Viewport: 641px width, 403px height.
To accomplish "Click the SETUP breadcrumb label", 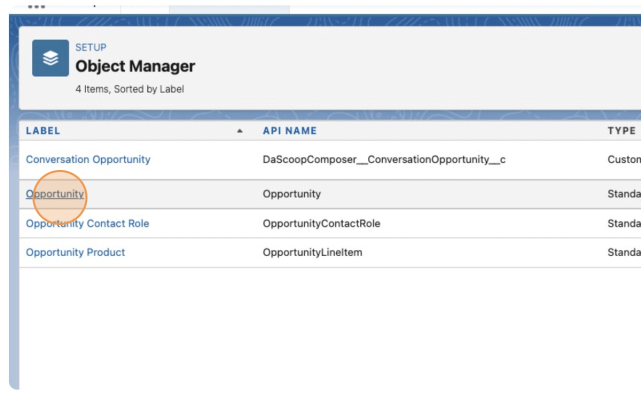I will [x=91, y=47].
